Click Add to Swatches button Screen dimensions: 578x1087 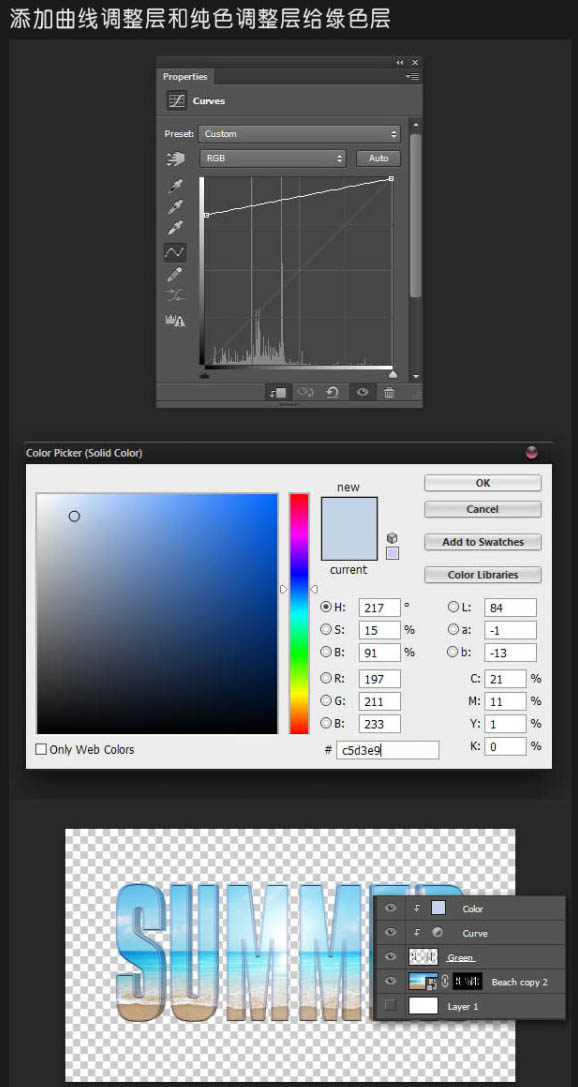coord(482,542)
